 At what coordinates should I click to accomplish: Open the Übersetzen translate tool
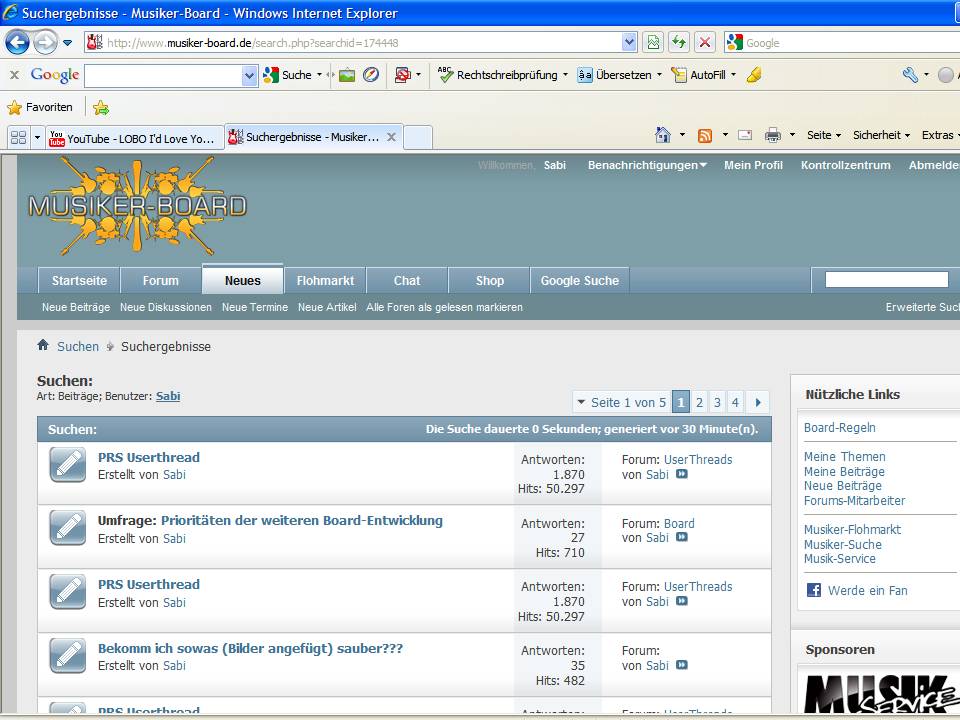615,75
